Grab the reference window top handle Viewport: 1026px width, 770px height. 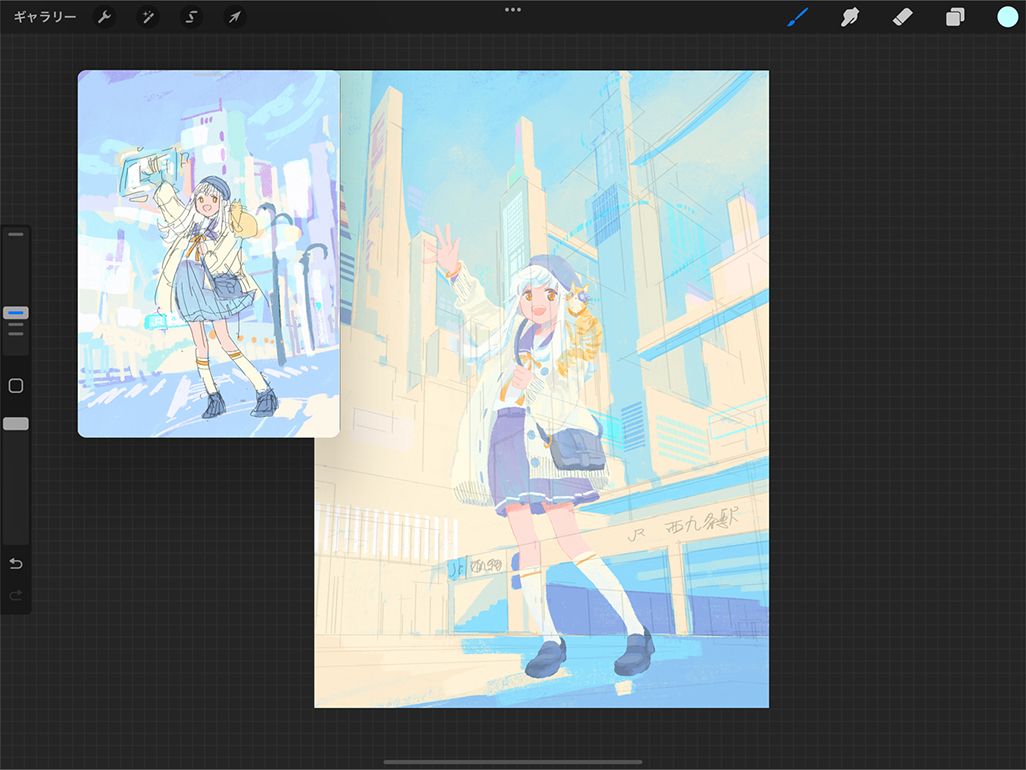209,75
